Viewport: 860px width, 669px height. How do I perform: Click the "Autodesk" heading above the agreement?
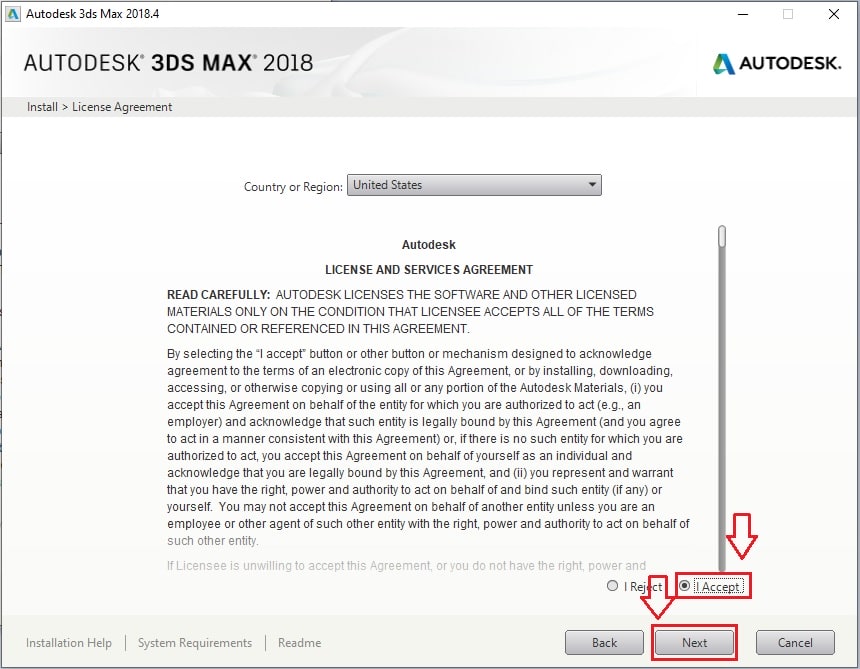click(x=428, y=245)
